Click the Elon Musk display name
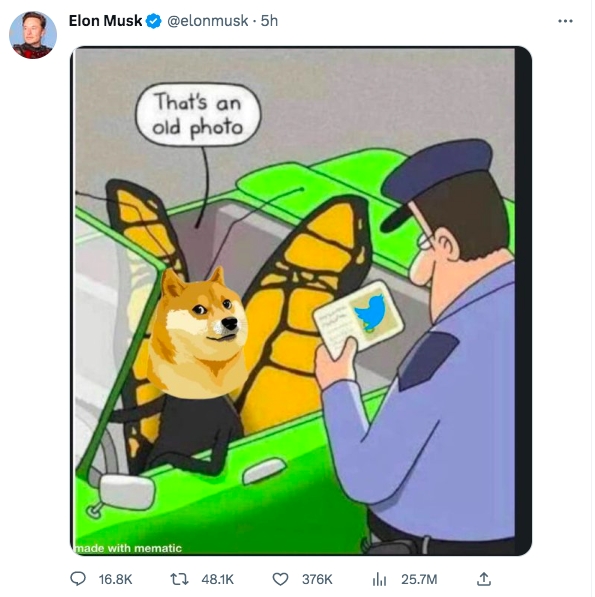This screenshot has height=597, width=595. click(105, 21)
